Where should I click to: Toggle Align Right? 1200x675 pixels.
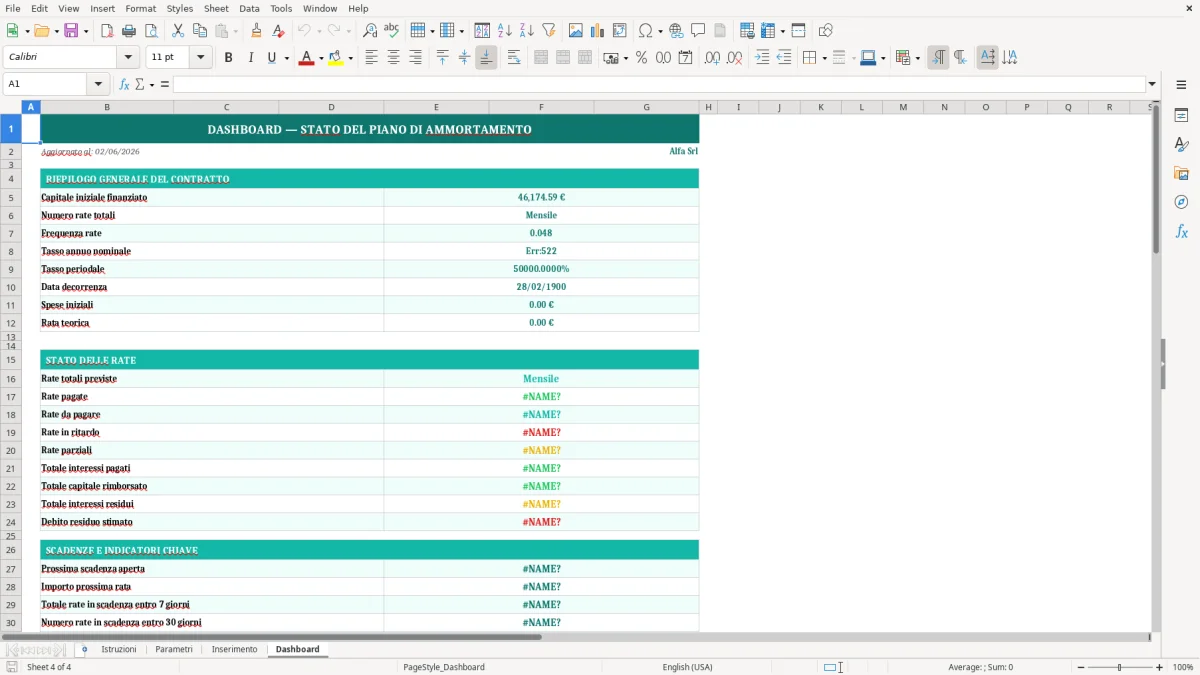415,58
